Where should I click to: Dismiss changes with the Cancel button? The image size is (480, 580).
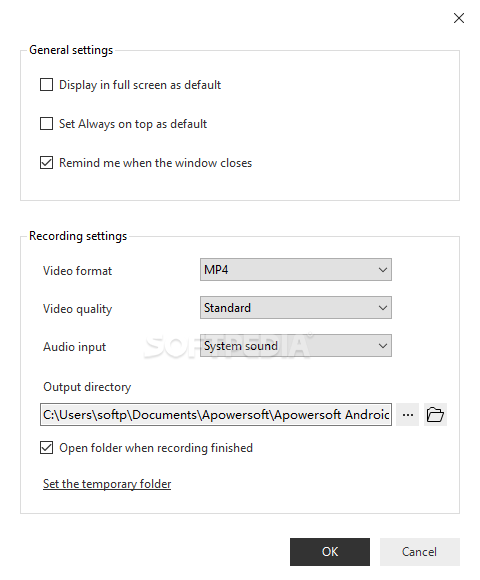[x=420, y=552]
